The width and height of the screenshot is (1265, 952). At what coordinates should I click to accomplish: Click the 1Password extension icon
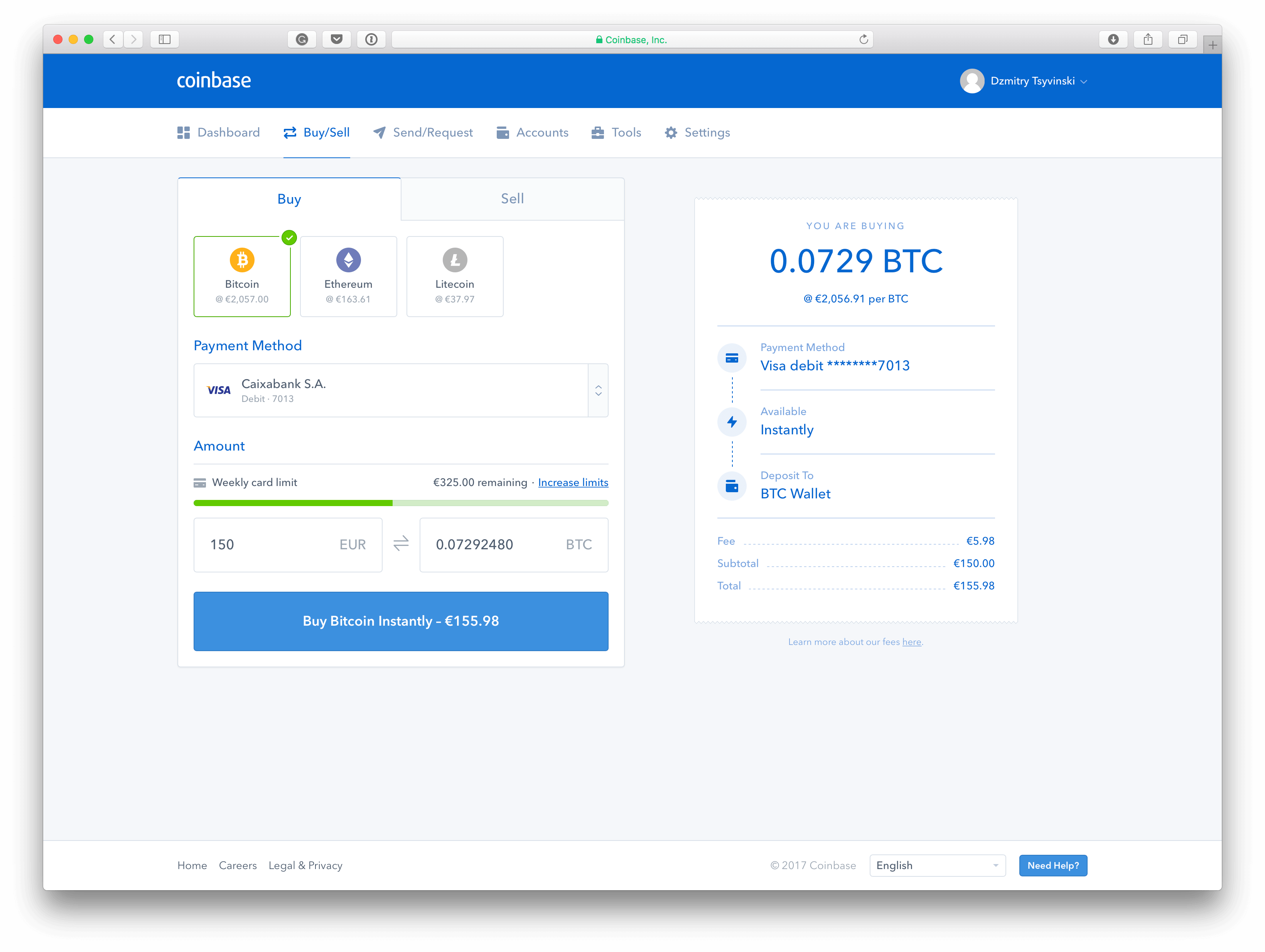(x=371, y=39)
